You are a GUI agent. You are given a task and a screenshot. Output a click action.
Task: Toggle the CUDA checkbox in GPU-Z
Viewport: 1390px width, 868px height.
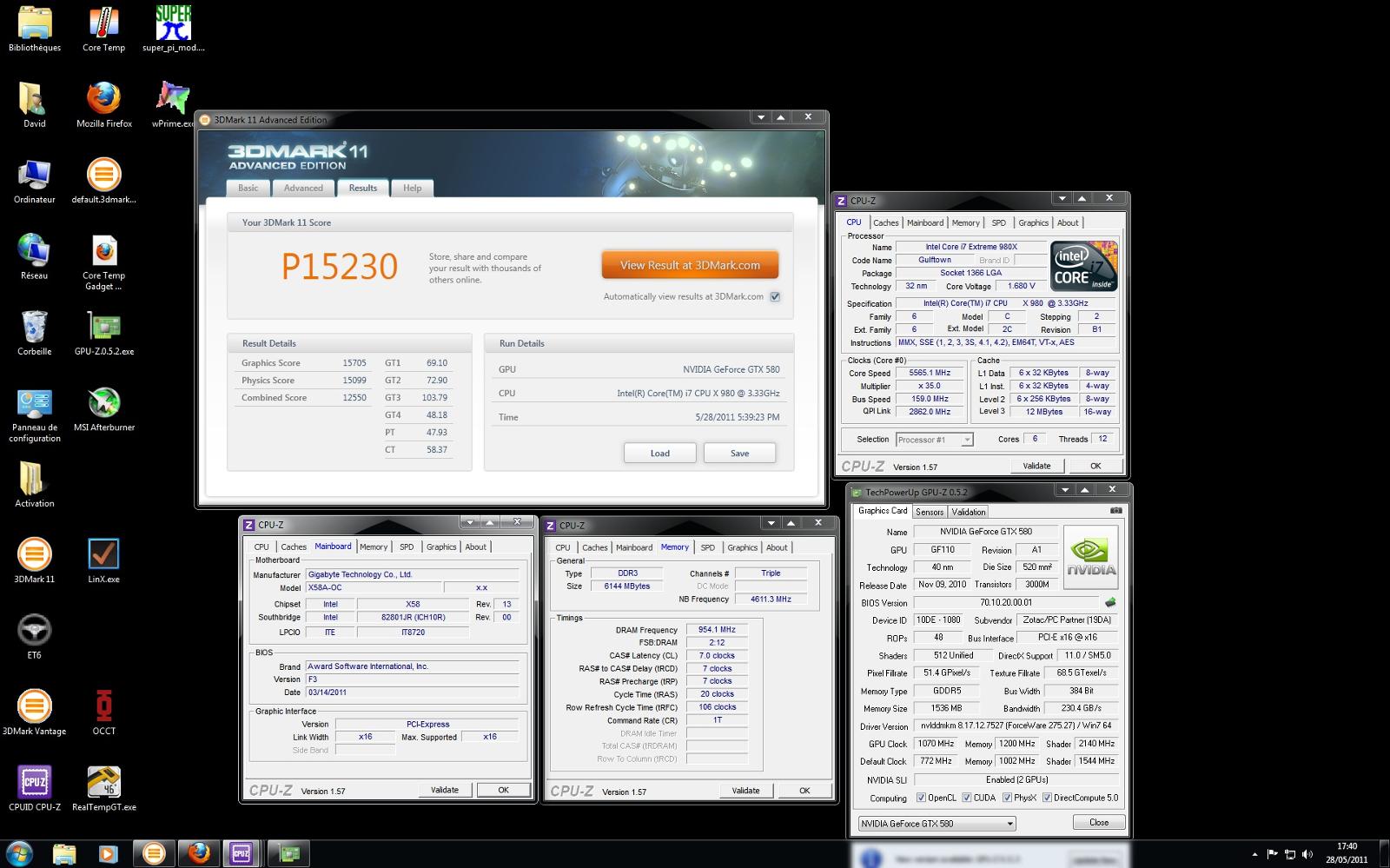[967, 798]
